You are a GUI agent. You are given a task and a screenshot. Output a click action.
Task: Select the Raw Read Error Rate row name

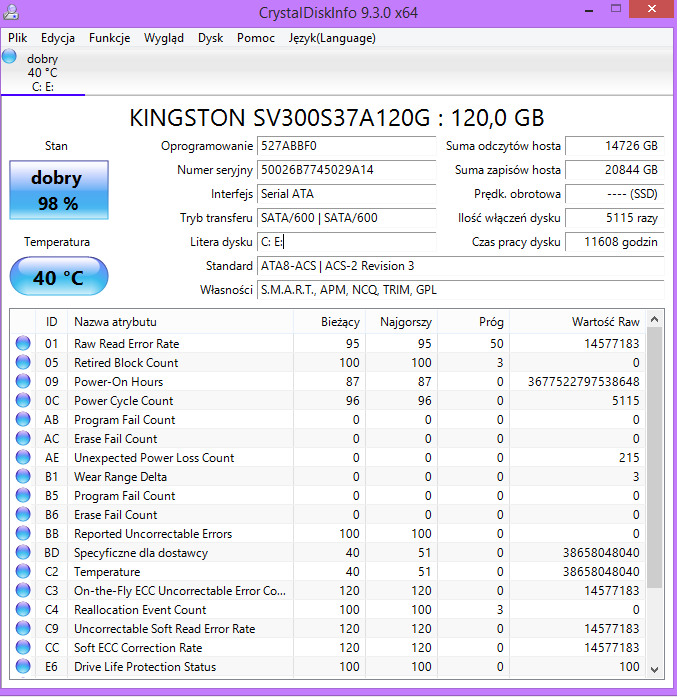127,344
